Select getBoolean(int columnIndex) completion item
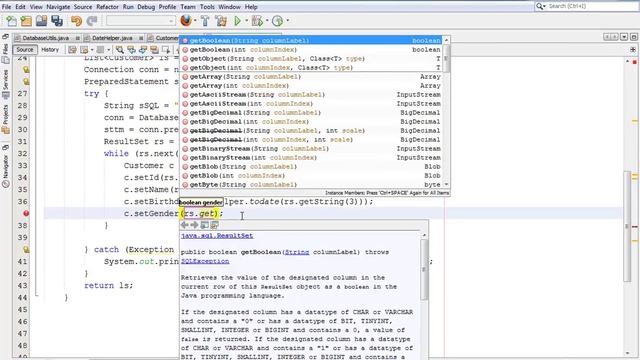 pyautogui.click(x=311, y=49)
